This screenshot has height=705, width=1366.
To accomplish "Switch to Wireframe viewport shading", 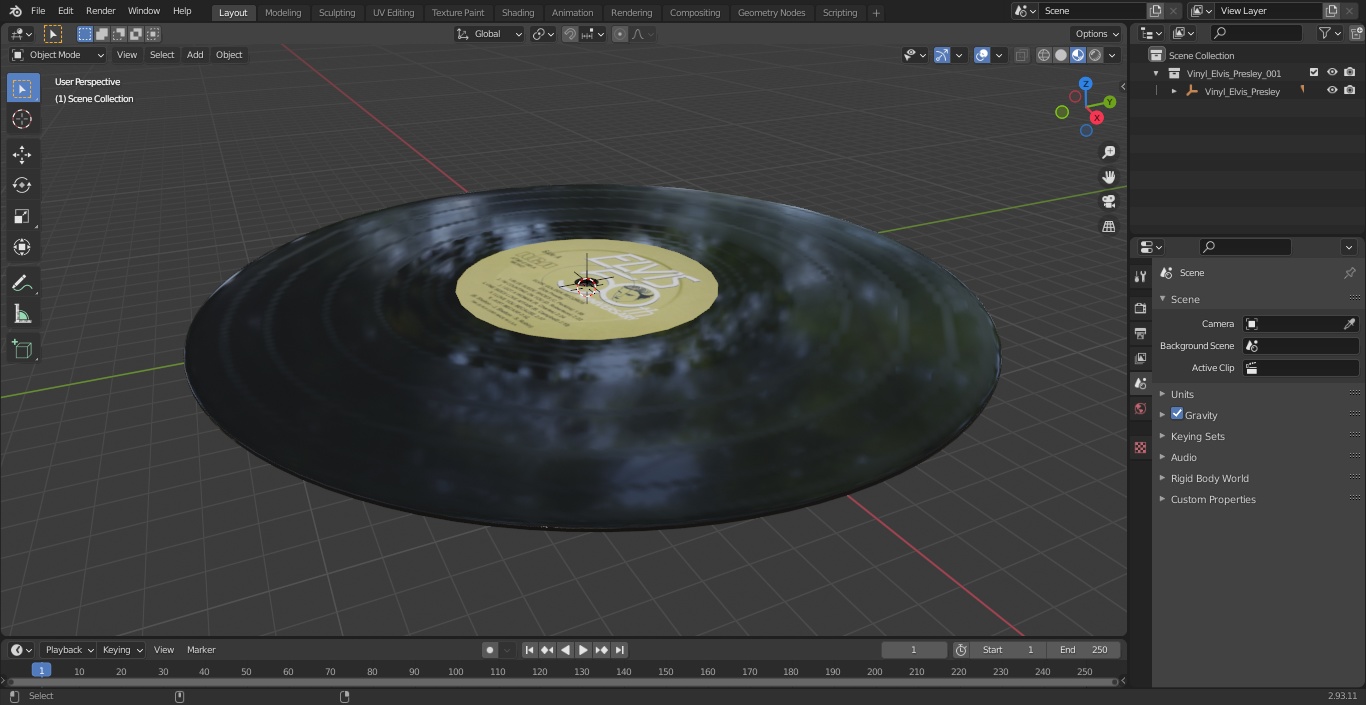I will pos(1044,55).
